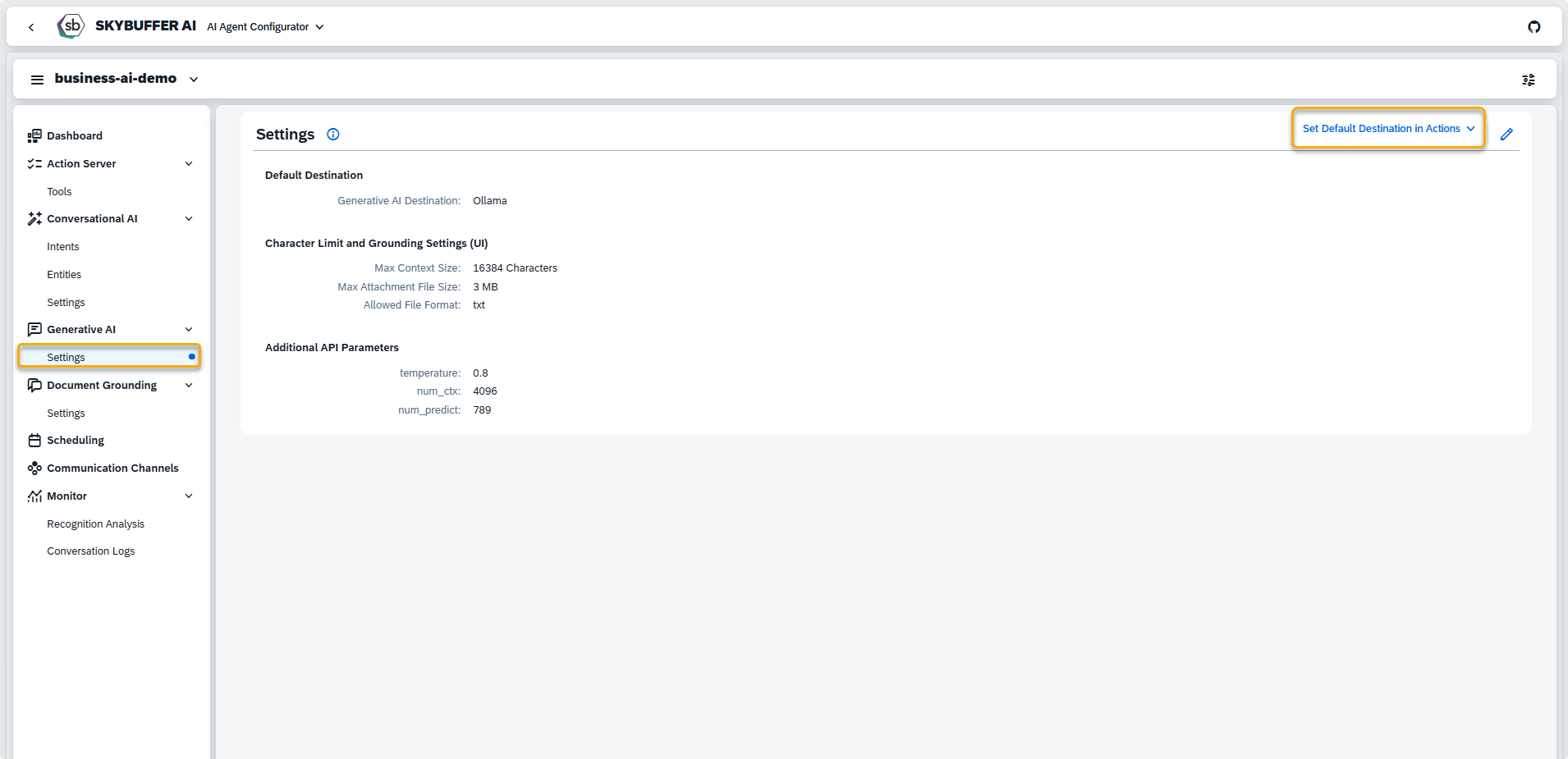
Task: Expand the business-ai-demo project dropdown
Action: (x=194, y=80)
